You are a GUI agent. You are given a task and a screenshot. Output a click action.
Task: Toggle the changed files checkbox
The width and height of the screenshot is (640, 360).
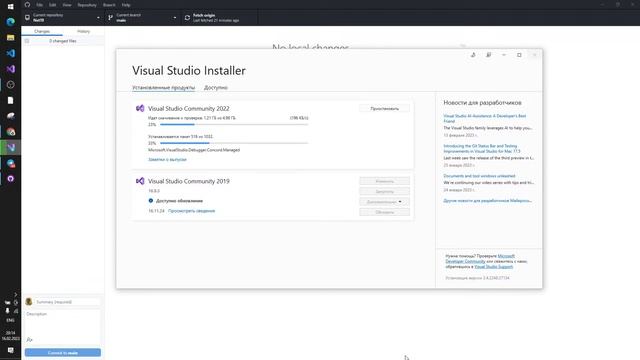[27, 41]
